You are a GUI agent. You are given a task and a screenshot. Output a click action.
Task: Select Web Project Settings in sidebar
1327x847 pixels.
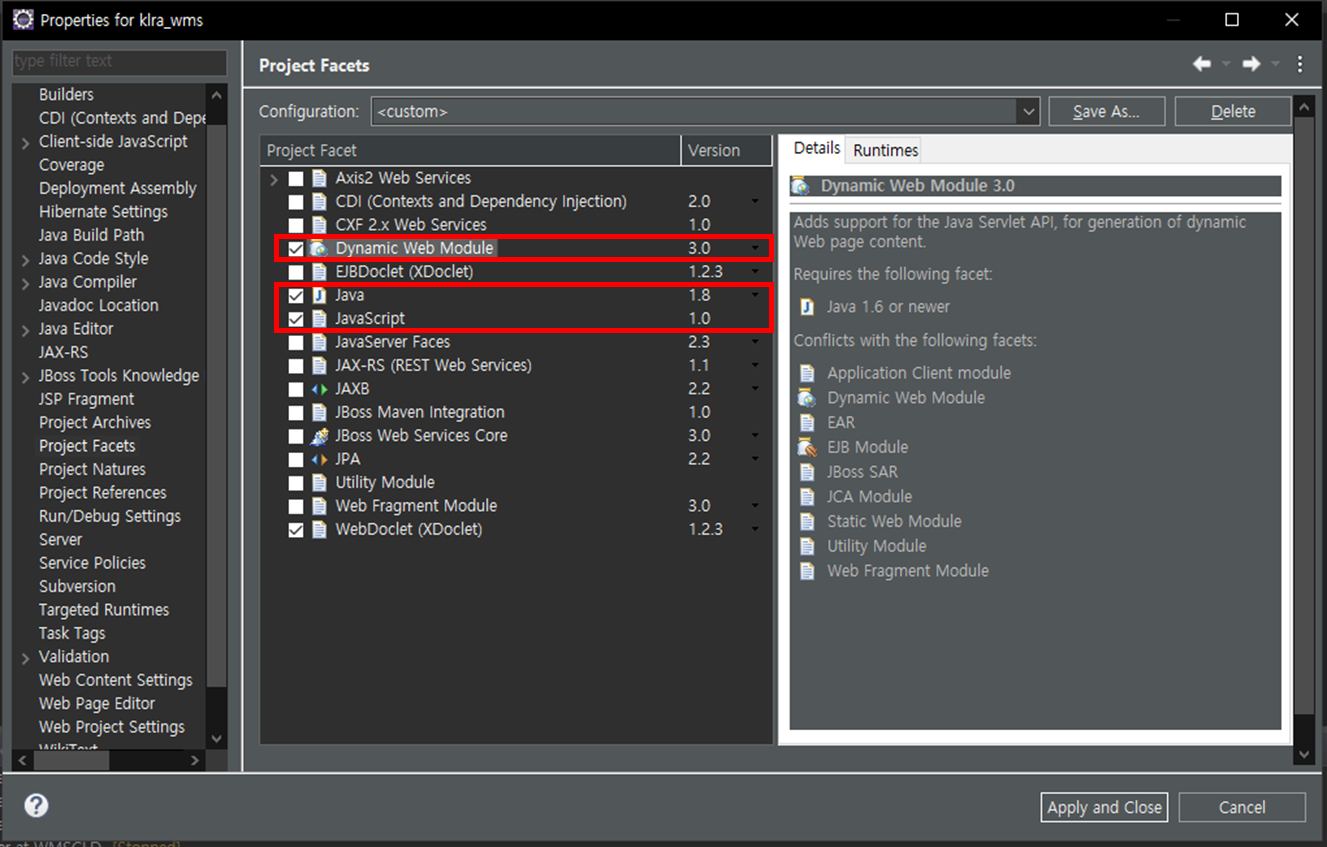(x=111, y=727)
